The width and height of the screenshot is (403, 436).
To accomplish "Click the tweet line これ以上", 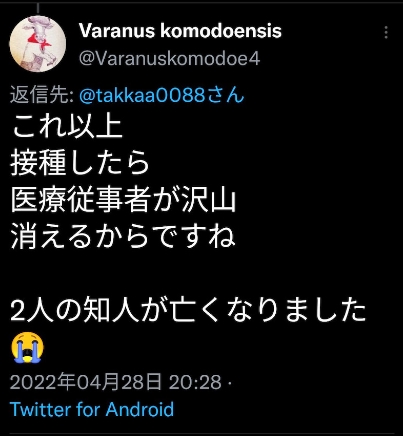I will 67,127.
